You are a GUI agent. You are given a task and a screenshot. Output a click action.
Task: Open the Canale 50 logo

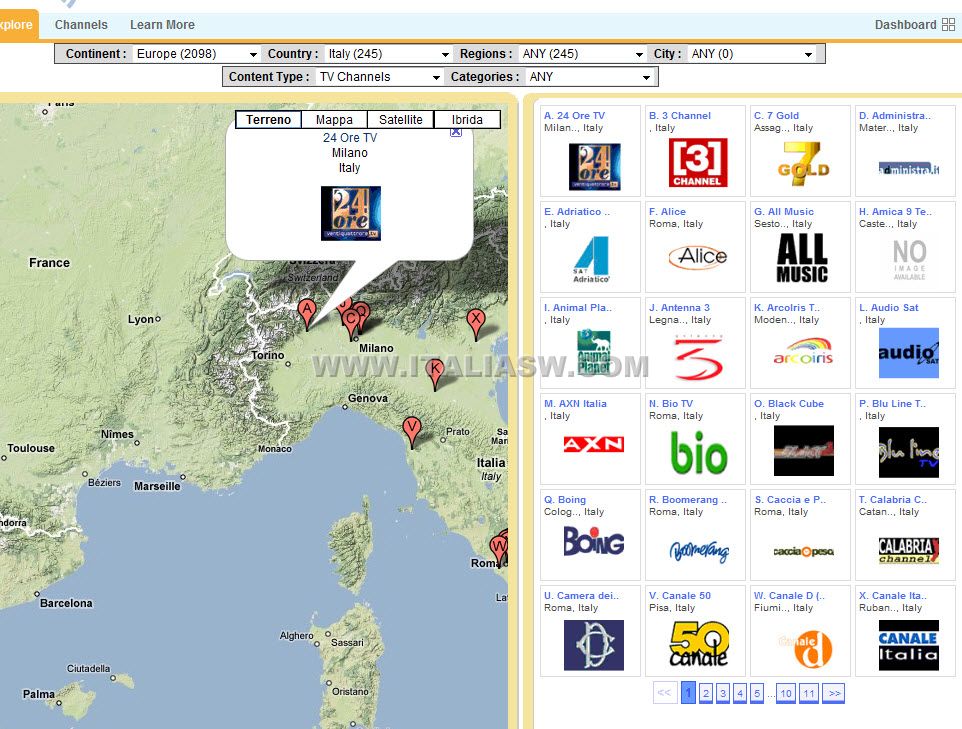(699, 644)
